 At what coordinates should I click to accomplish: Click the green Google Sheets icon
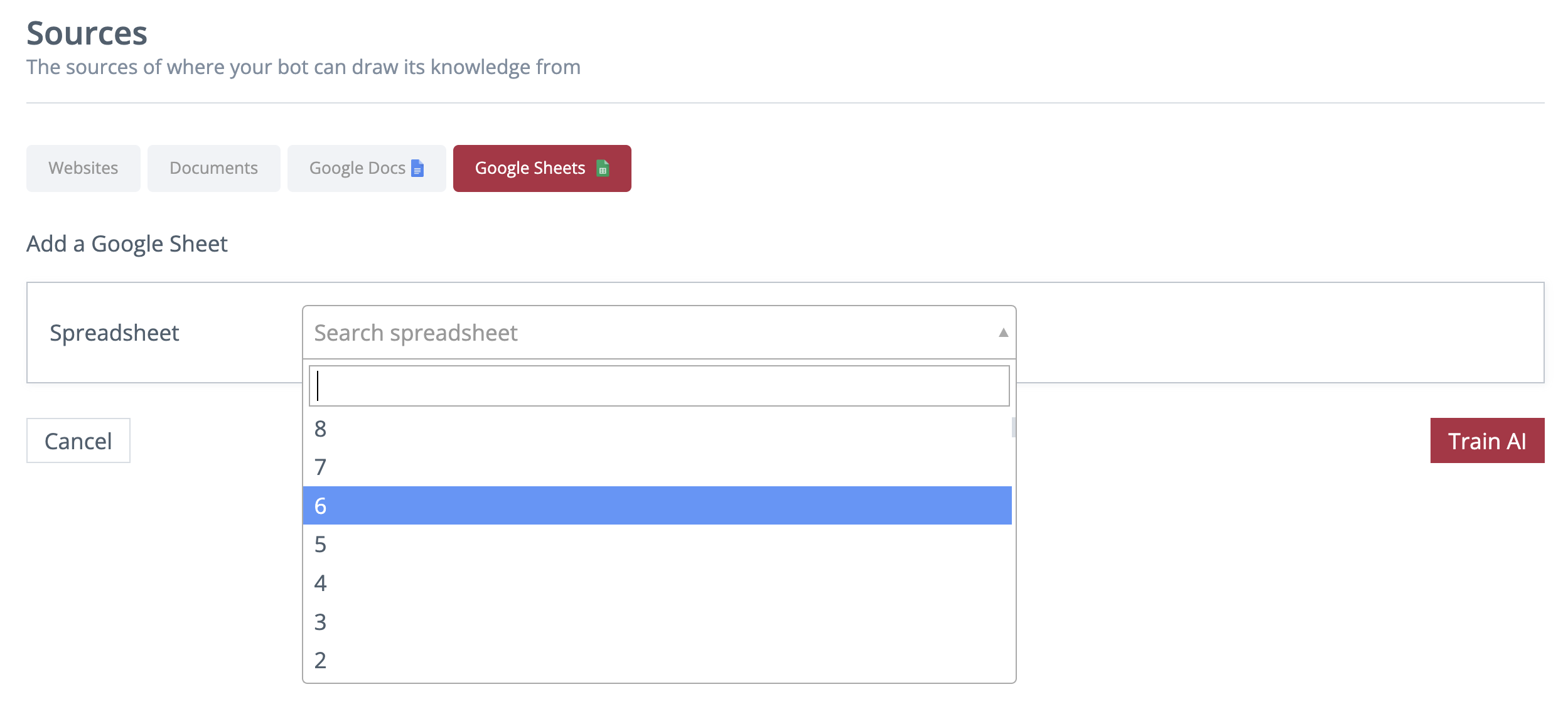click(603, 168)
